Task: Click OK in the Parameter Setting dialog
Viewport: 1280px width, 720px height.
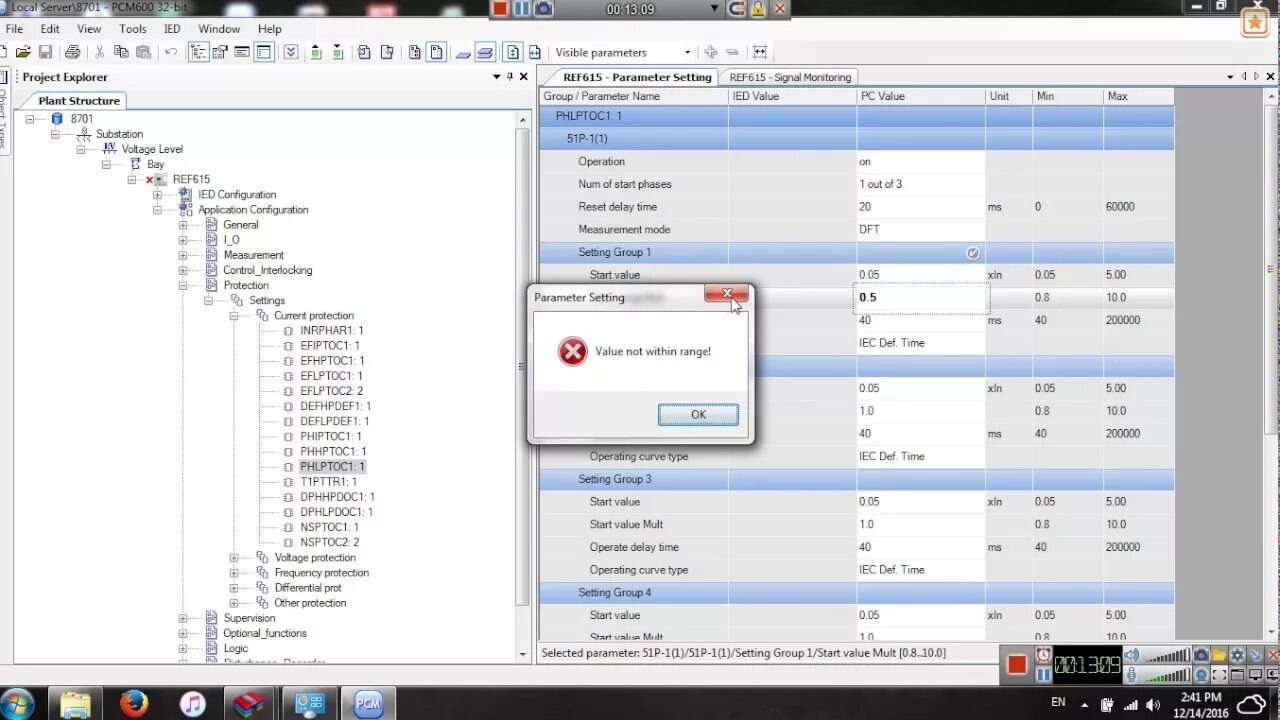Action: click(698, 414)
